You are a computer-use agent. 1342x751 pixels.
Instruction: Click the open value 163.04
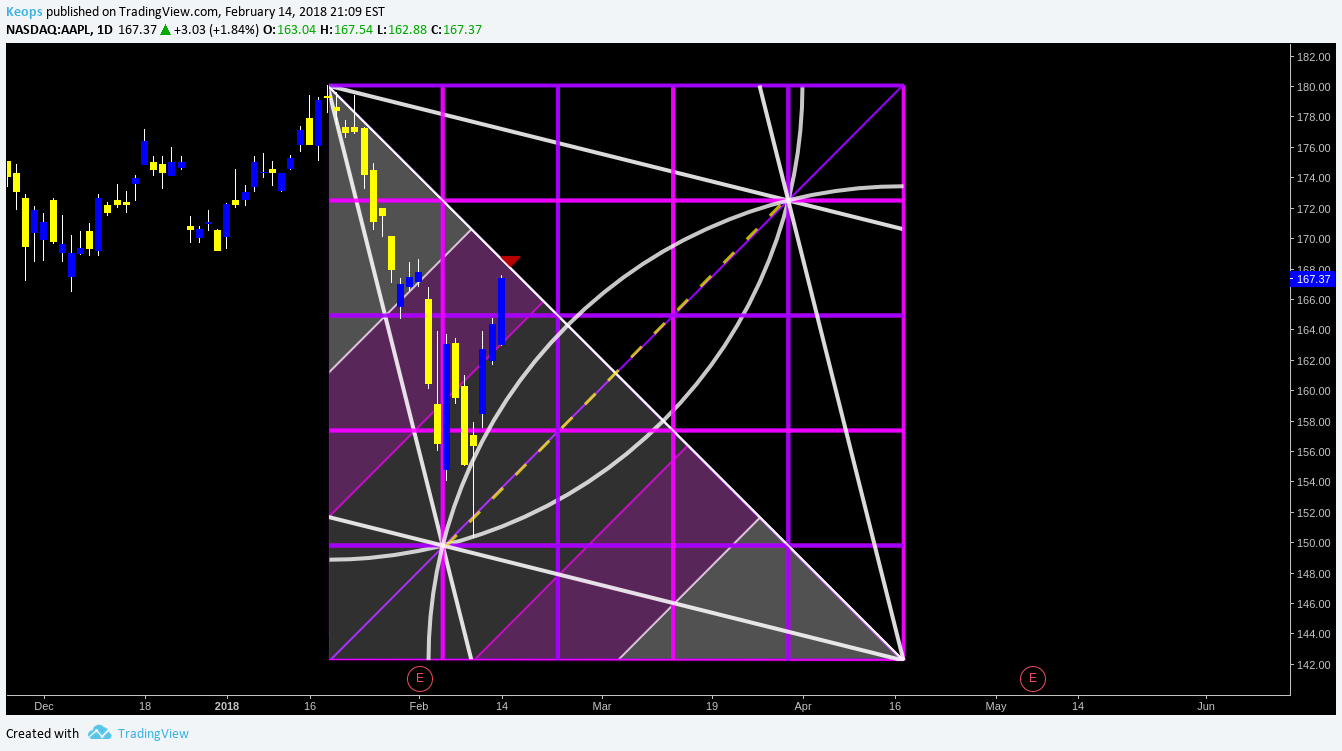(296, 29)
